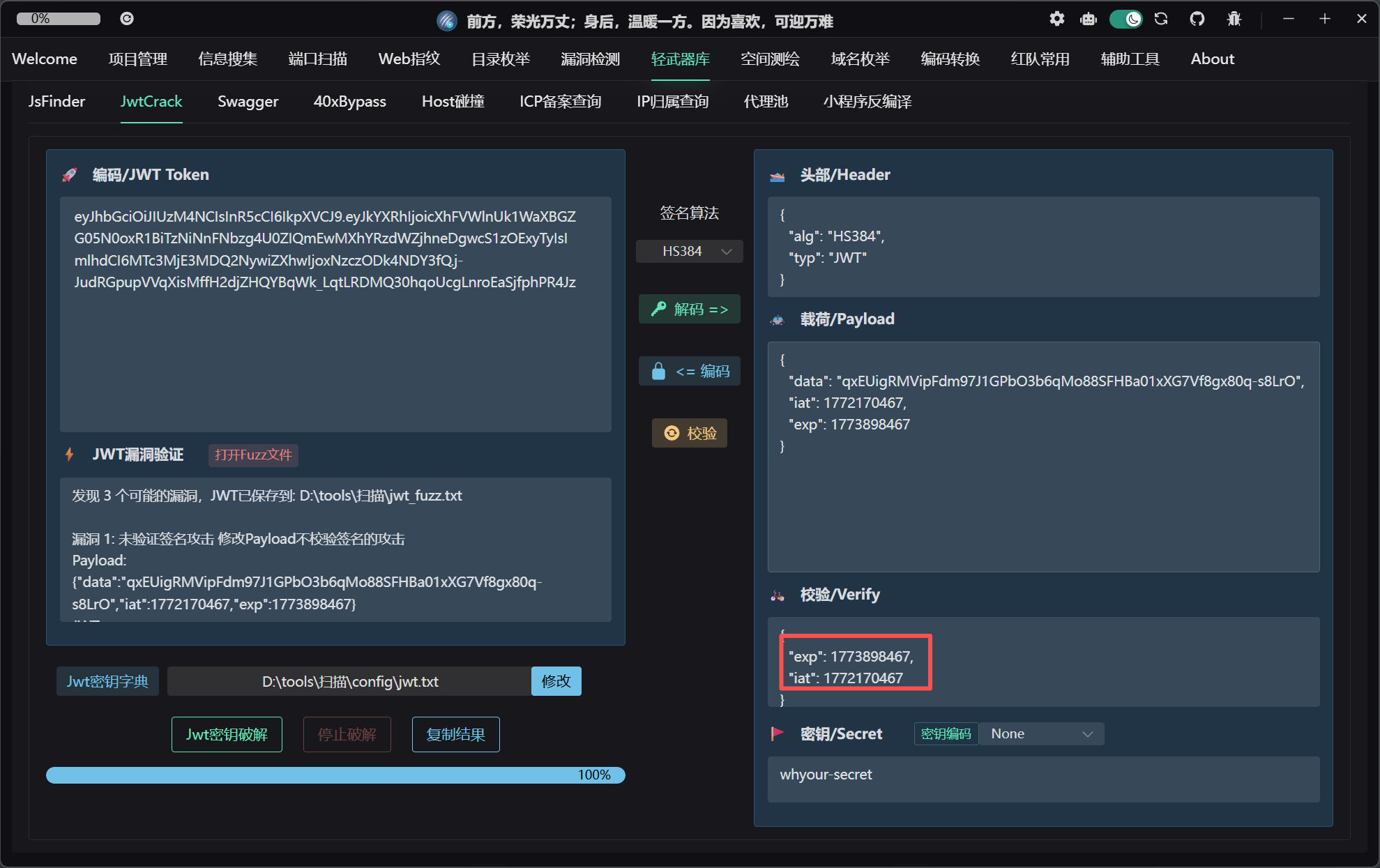Click the whyour-secret secret input field

pyautogui.click(x=1042, y=778)
